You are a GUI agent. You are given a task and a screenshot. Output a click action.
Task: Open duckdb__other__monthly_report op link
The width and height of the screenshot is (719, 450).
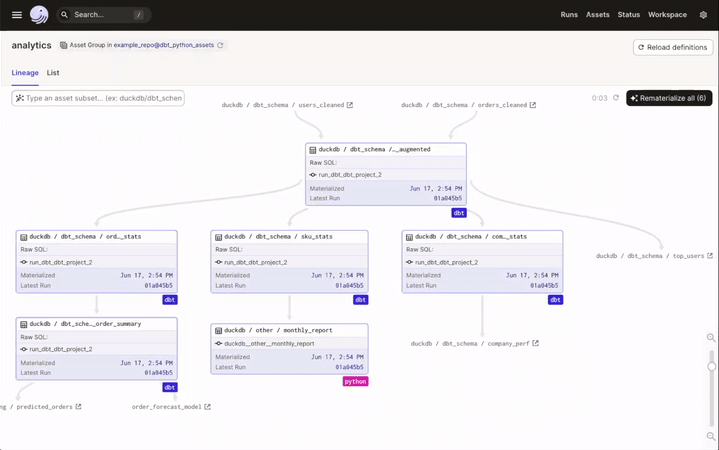pos(269,344)
